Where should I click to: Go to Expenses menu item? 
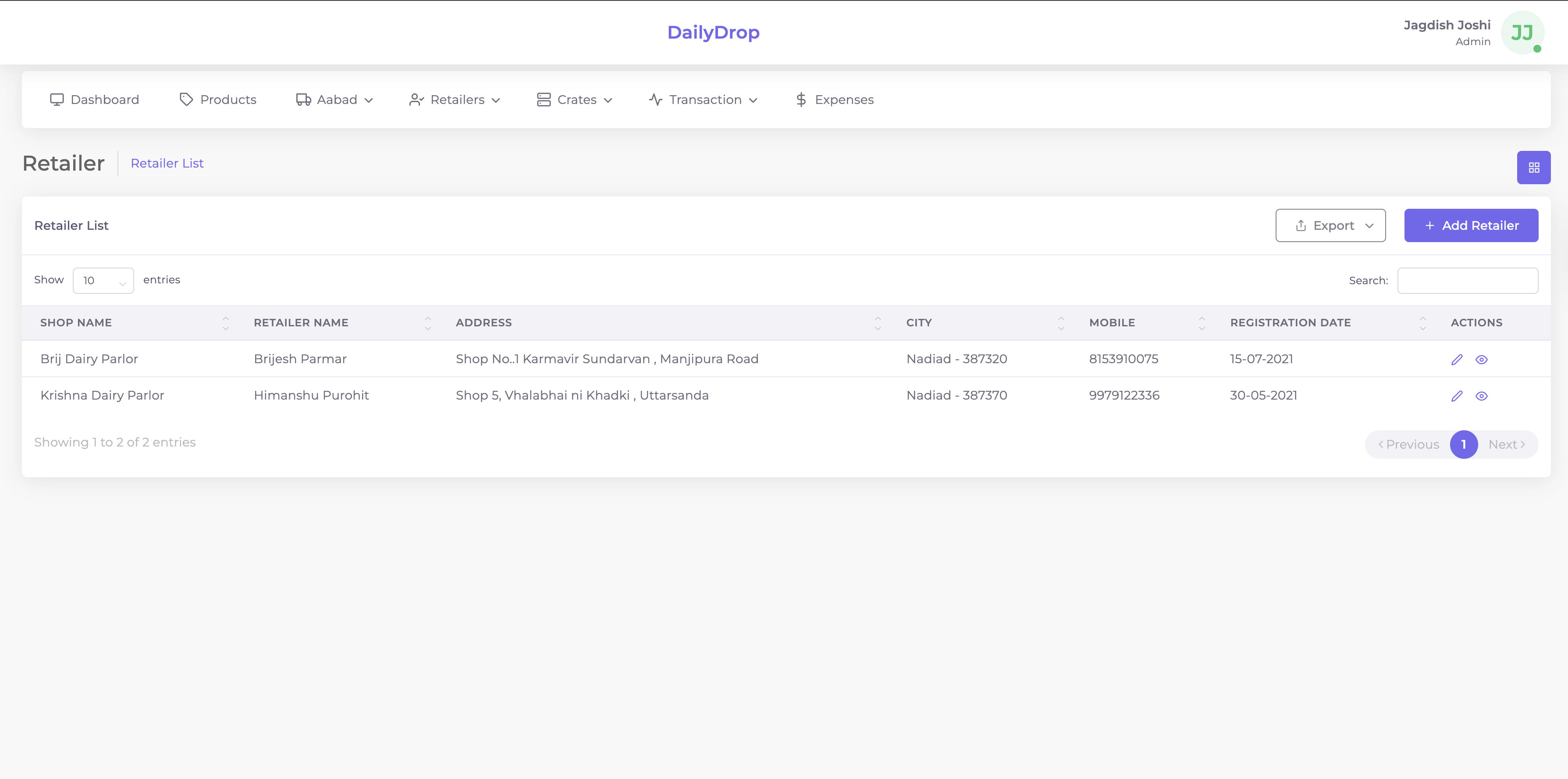[835, 100]
